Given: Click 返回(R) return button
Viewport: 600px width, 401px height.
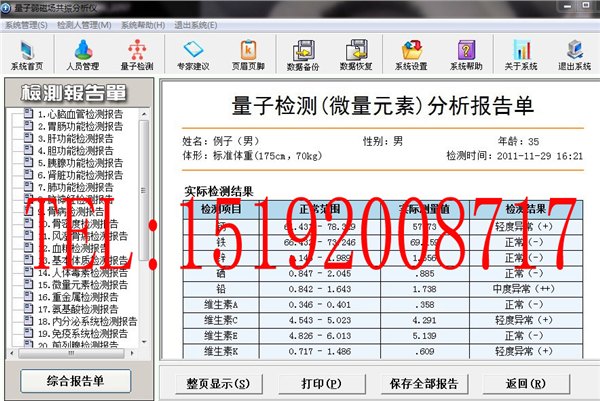Looking at the screenshot, I should 526,384.
